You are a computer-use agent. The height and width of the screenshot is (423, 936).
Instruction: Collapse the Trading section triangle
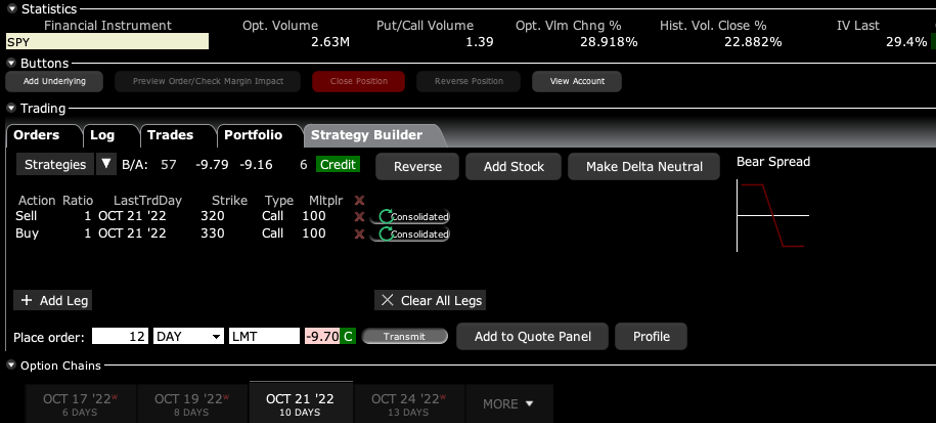tap(12, 109)
